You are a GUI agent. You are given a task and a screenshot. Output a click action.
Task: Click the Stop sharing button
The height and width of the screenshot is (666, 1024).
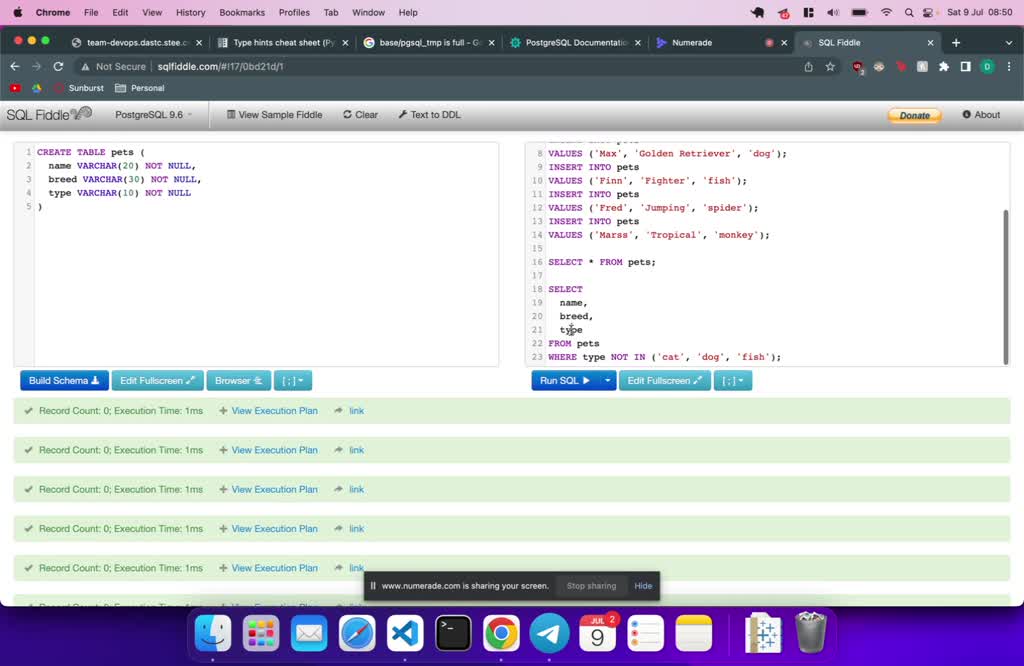click(x=591, y=586)
